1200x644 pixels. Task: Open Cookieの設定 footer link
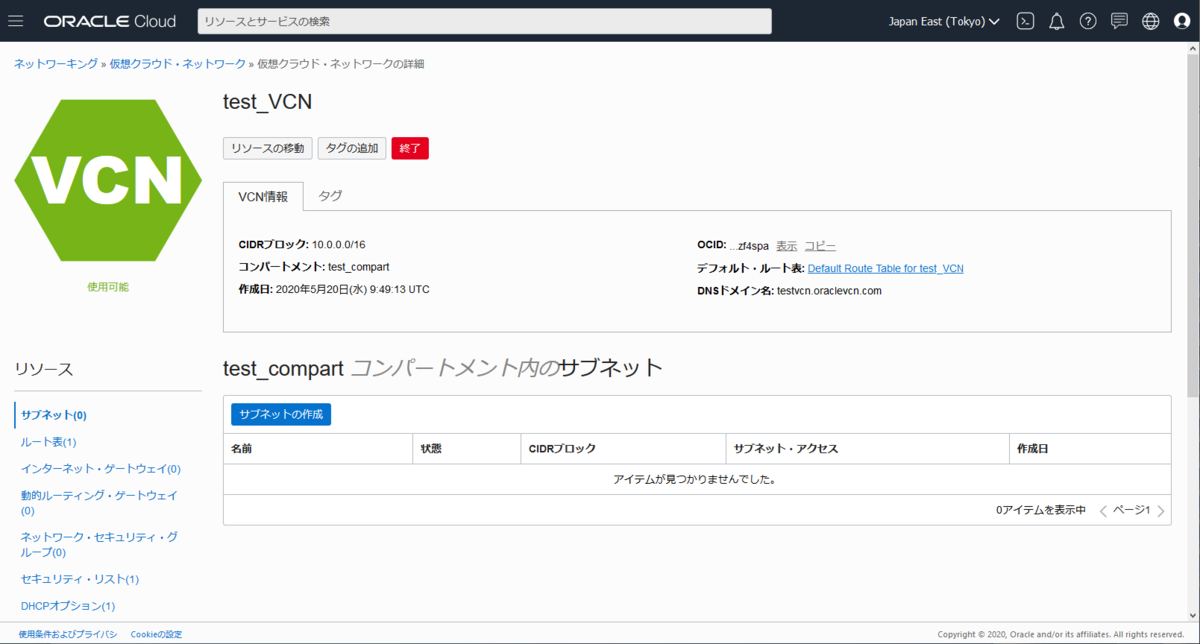[x=156, y=634]
